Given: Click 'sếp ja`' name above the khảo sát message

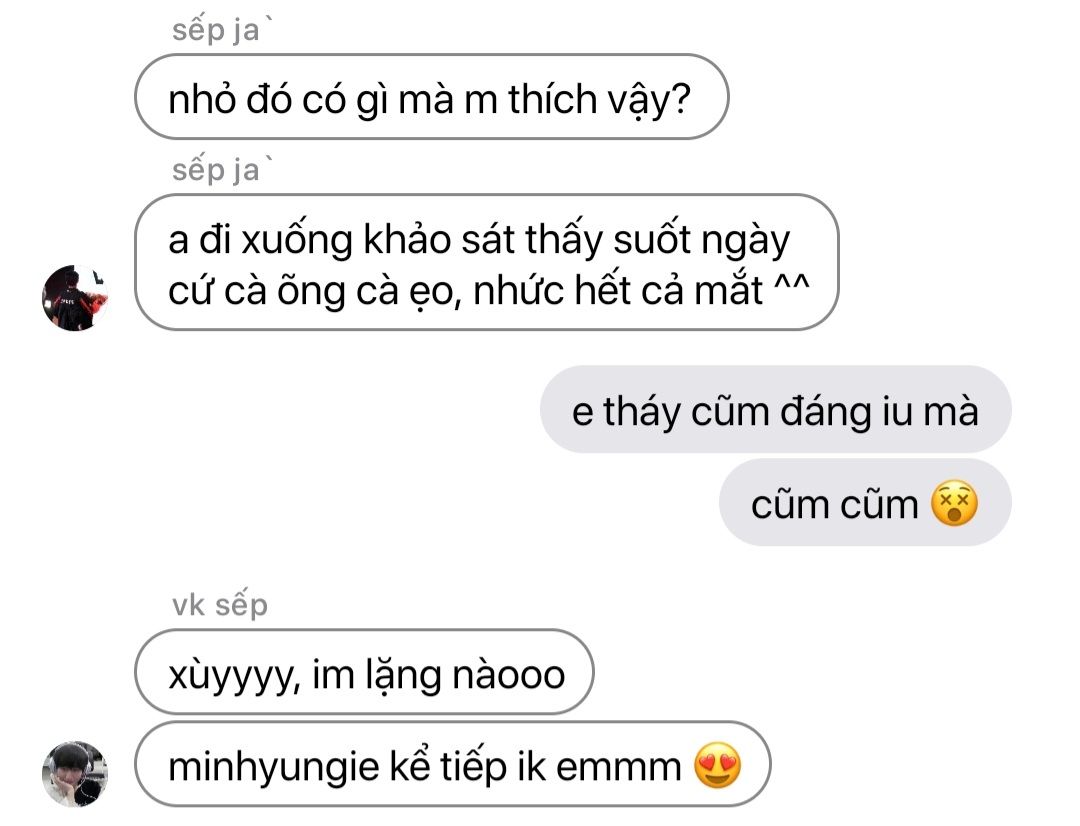Looking at the screenshot, I should (x=222, y=169).
